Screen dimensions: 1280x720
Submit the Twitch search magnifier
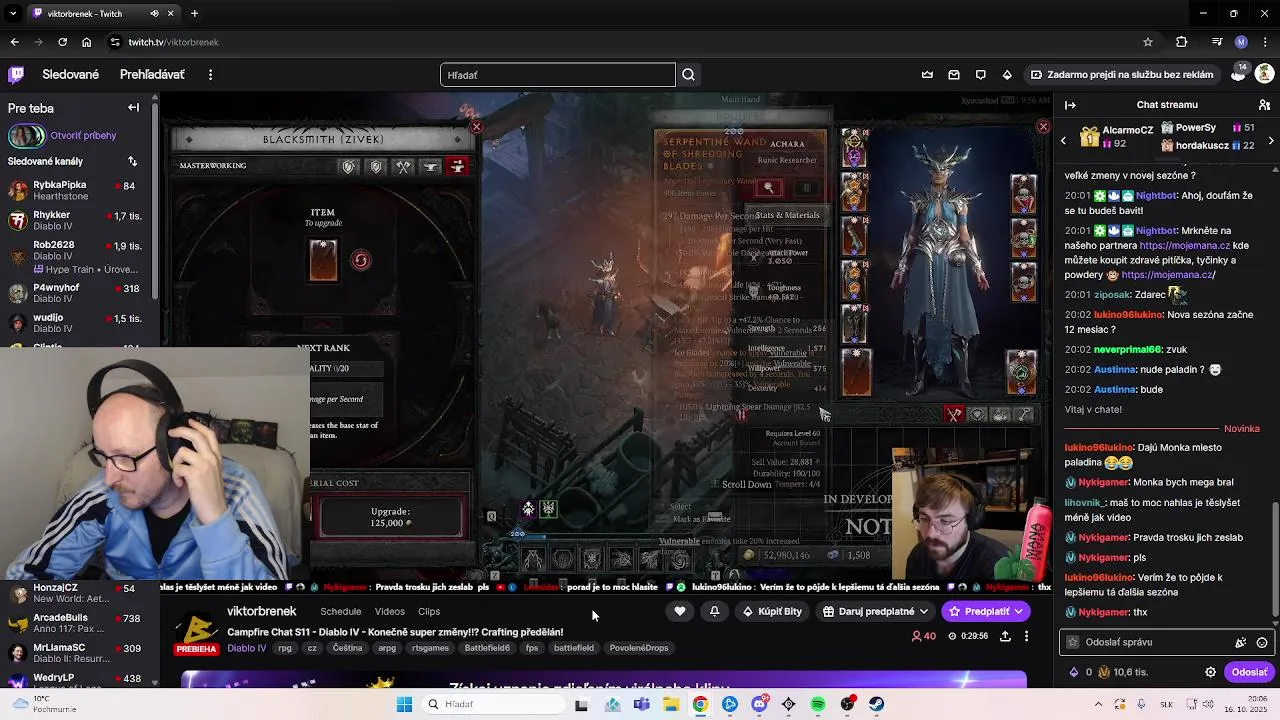coord(688,75)
